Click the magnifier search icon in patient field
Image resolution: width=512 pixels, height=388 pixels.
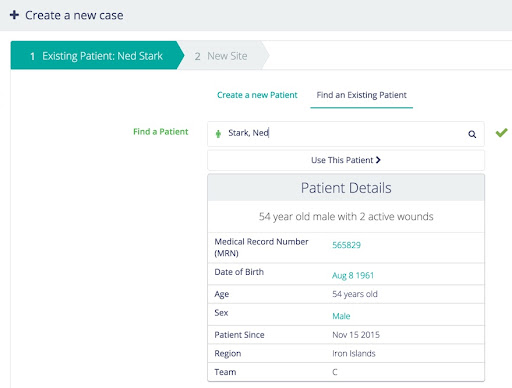[472, 134]
